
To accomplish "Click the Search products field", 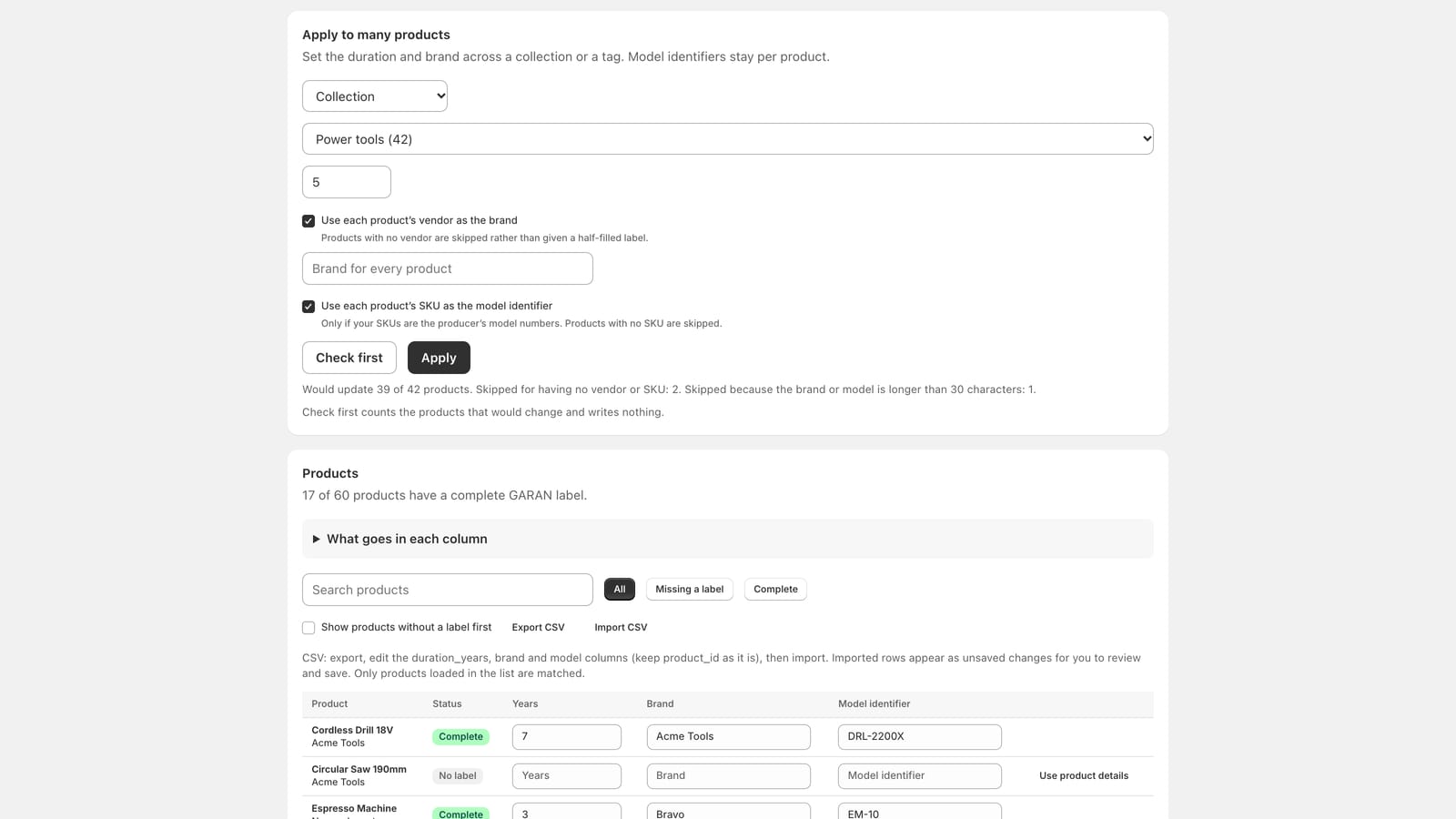I will [x=448, y=590].
